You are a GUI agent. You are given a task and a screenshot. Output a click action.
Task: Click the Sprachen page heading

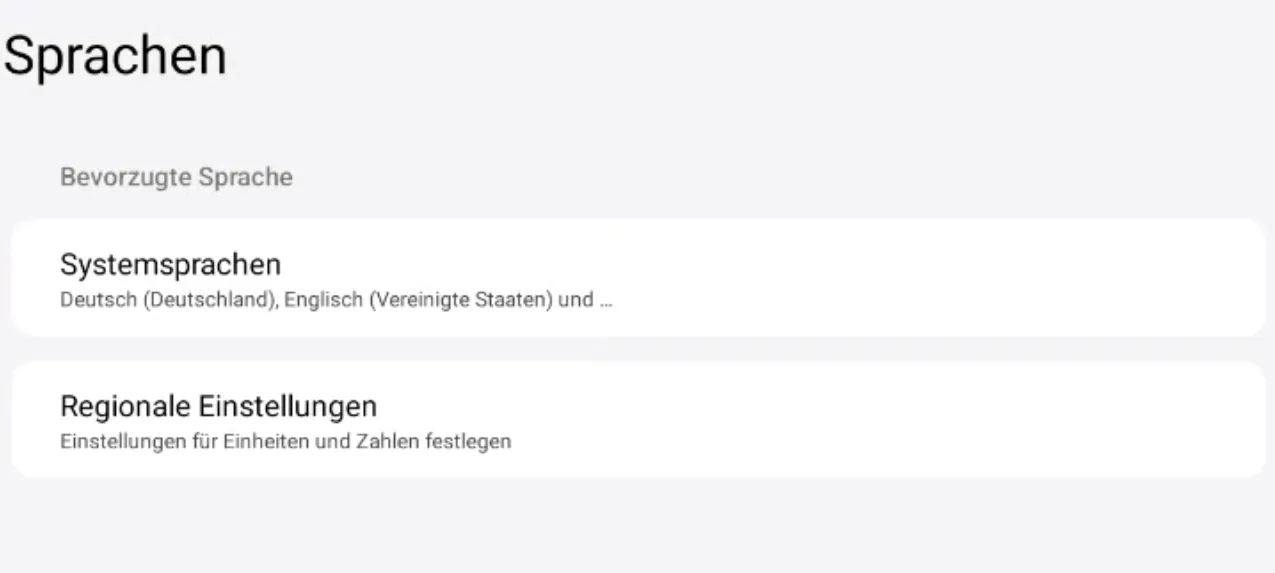pyautogui.click(x=115, y=57)
